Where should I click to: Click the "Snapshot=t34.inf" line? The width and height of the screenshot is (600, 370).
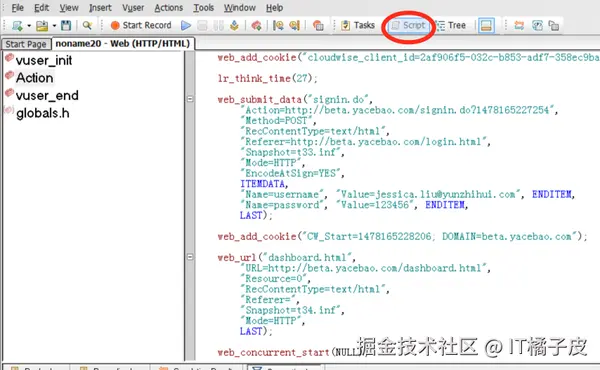[x=292, y=310]
